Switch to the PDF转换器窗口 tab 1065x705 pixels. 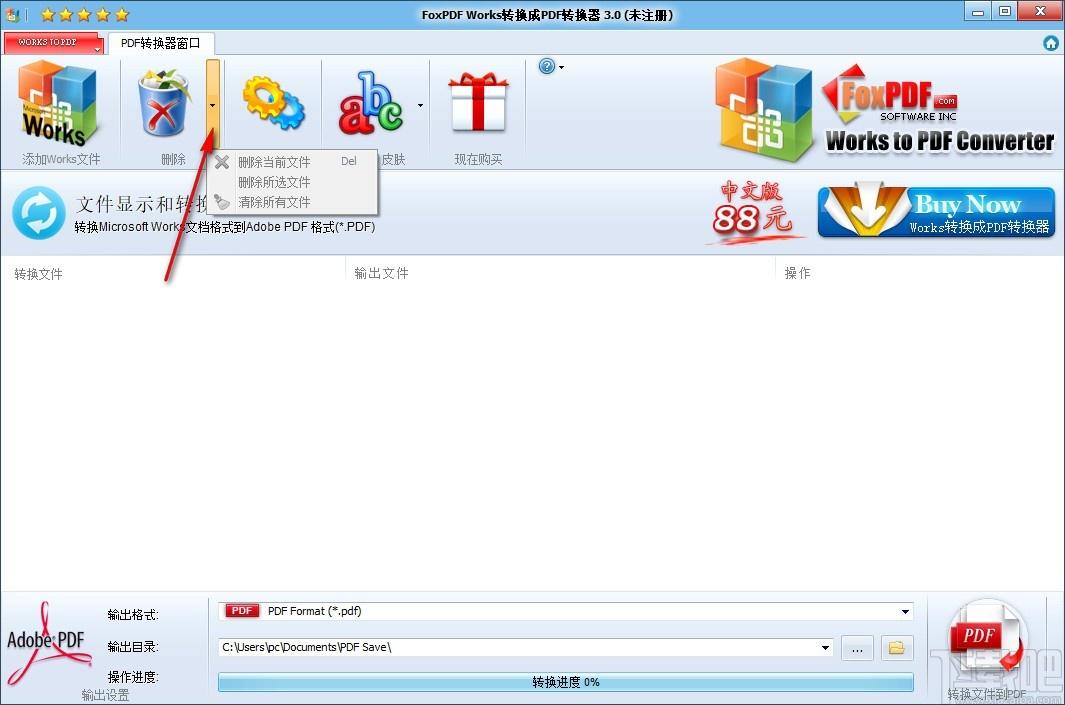(160, 43)
